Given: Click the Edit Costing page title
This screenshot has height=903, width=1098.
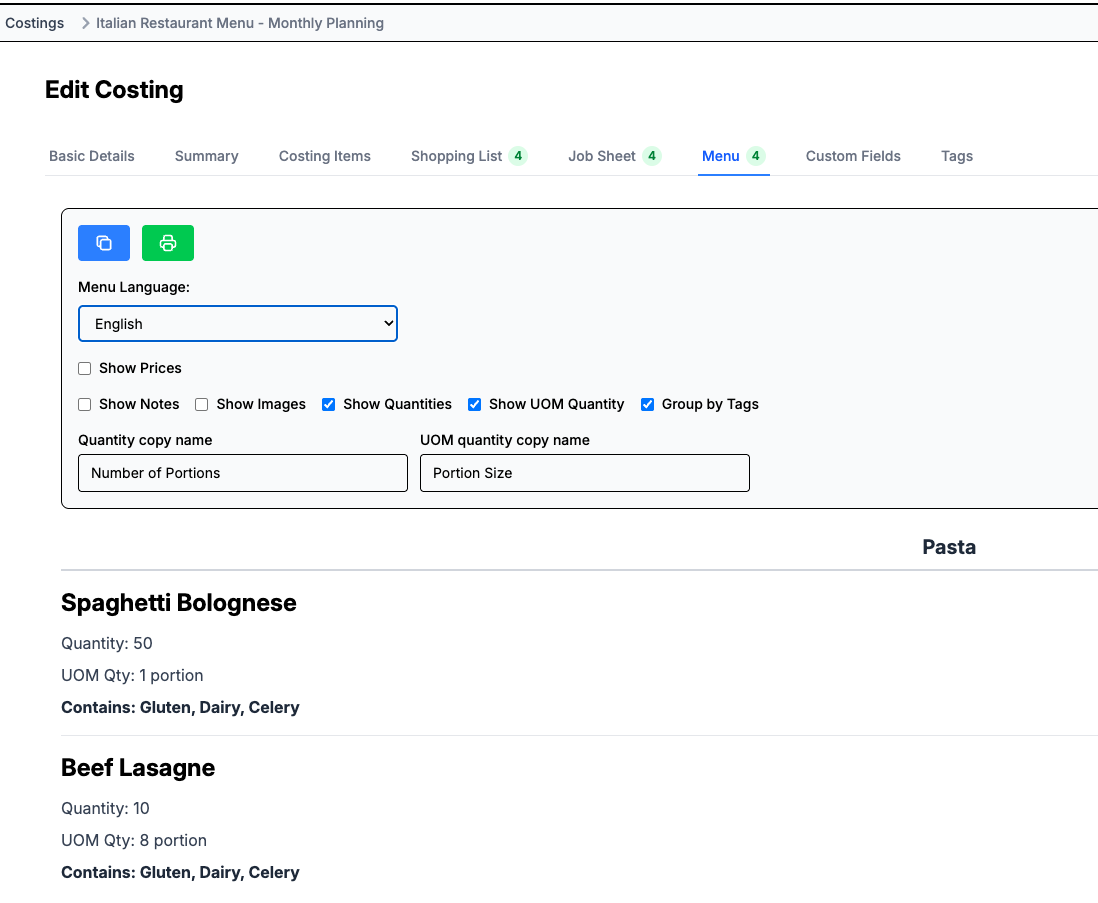Looking at the screenshot, I should 114,90.
